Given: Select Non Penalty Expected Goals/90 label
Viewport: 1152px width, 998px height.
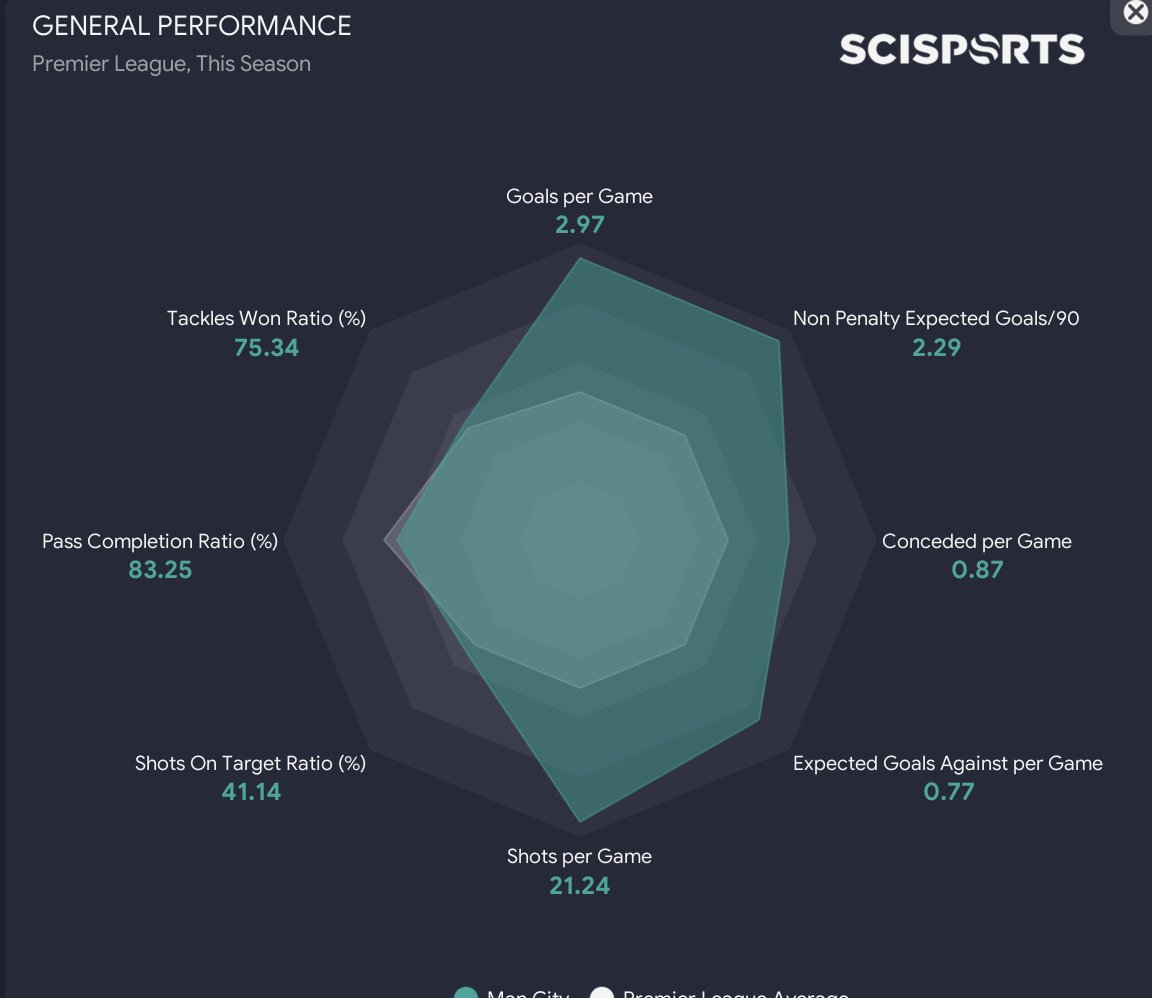Looking at the screenshot, I should (936, 318).
